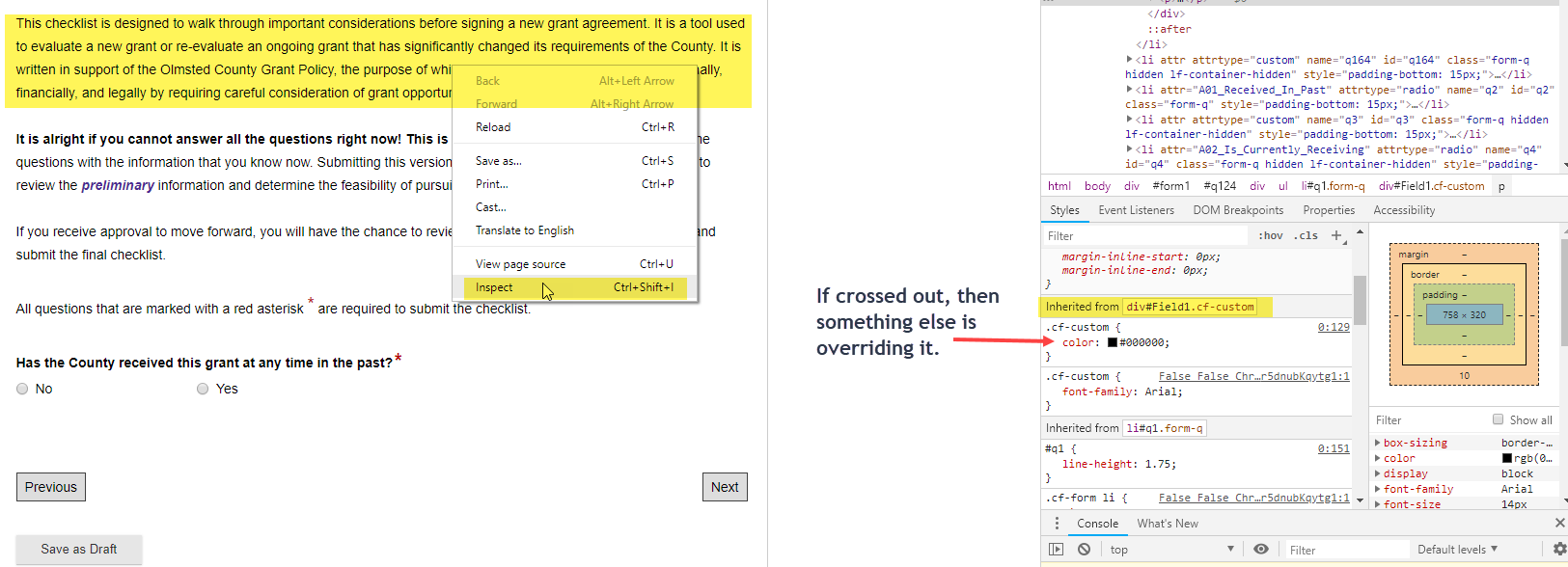Add a new style rule with plus icon
Screen dimensions: 1568x567
pos(1336,235)
